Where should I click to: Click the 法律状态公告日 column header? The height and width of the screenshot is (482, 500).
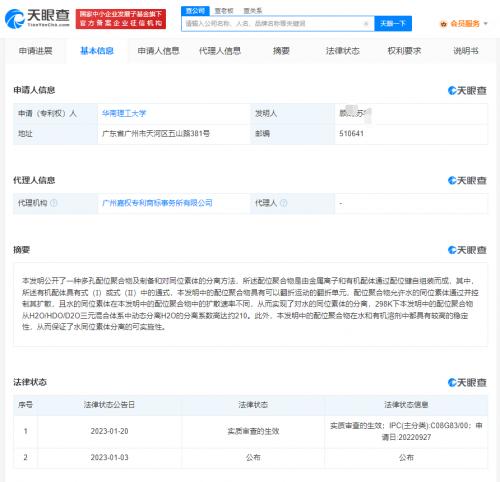pyautogui.click(x=109, y=405)
